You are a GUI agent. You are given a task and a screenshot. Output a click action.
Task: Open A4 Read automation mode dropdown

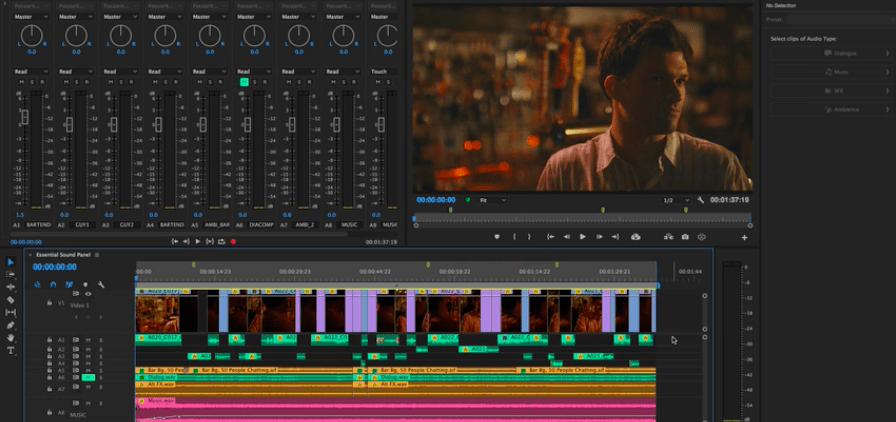[165, 71]
